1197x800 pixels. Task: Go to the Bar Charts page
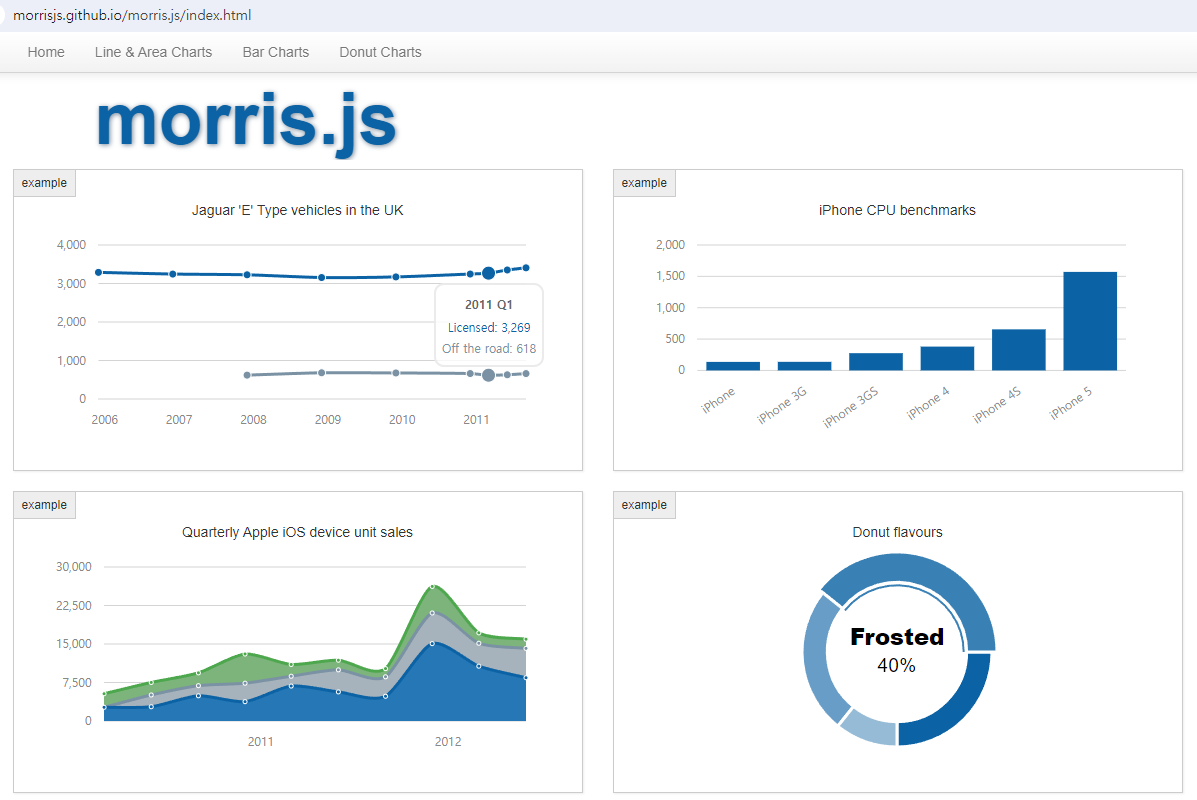coord(275,52)
